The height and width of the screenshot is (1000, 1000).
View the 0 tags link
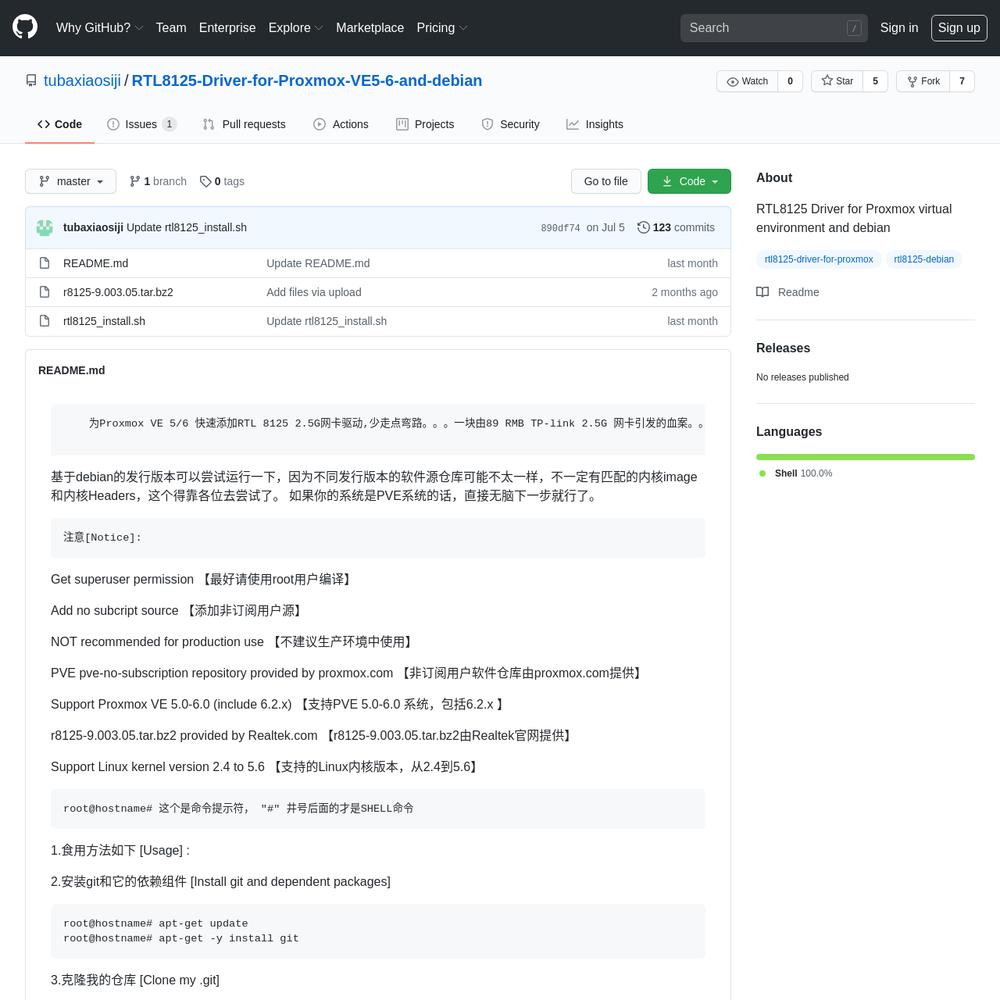pyautogui.click(x=222, y=181)
